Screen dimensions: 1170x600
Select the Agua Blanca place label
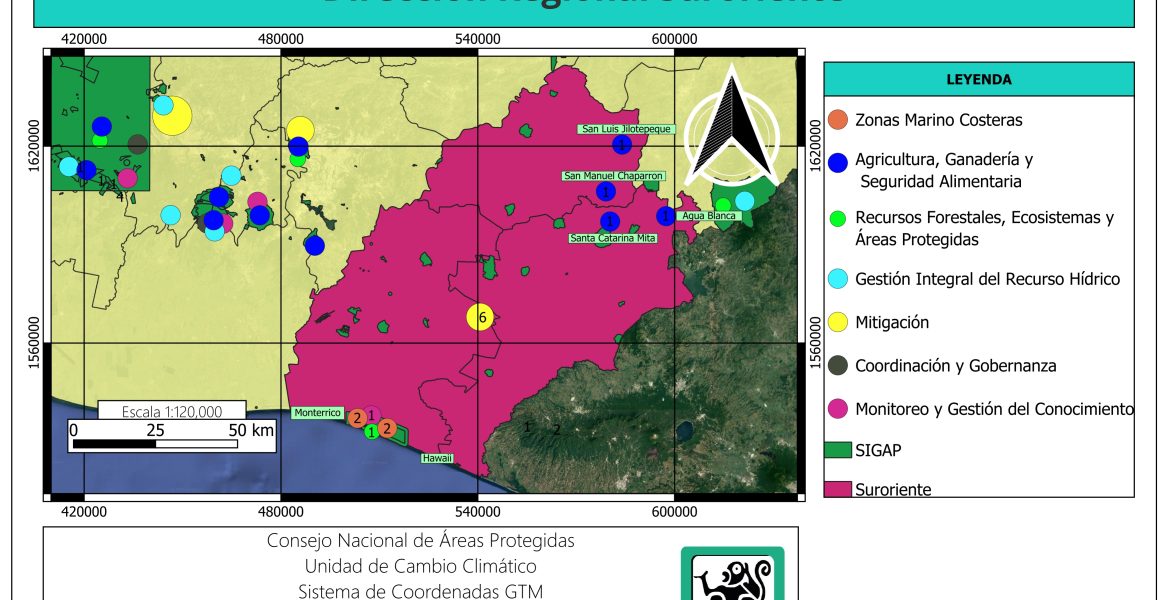707,216
